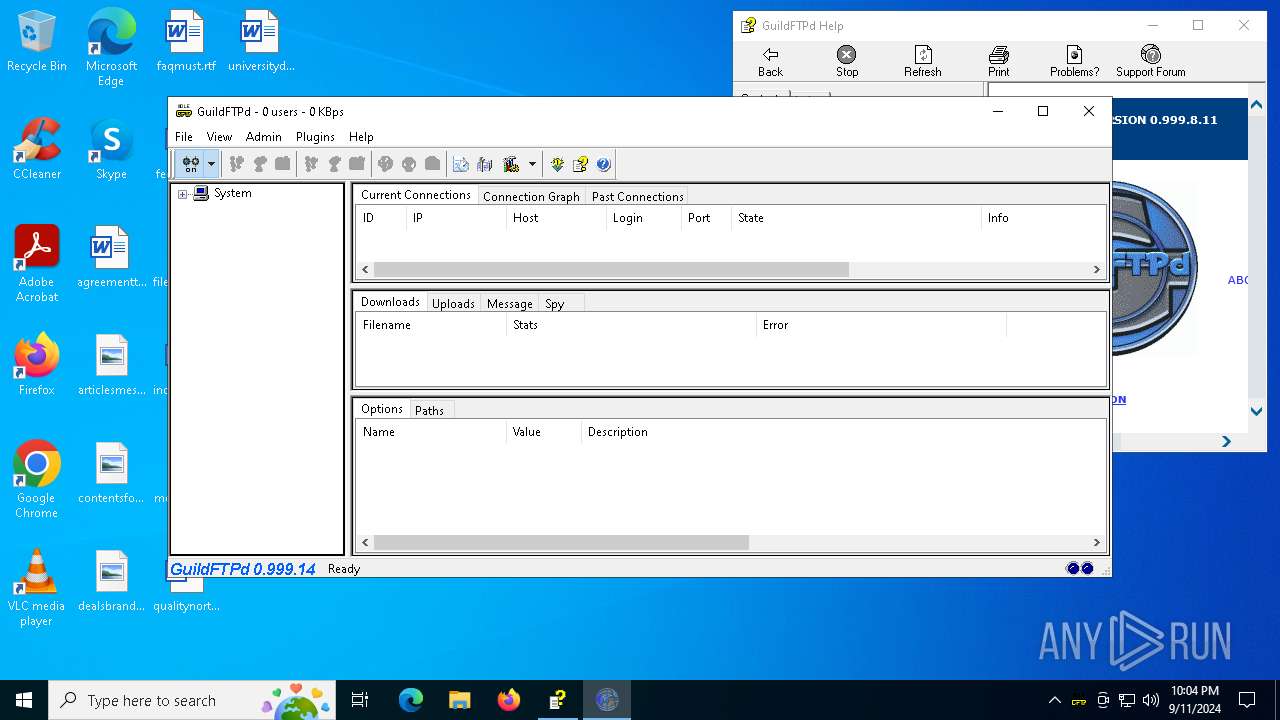
Task: Click Problems? button in Help window
Action: click(1074, 62)
